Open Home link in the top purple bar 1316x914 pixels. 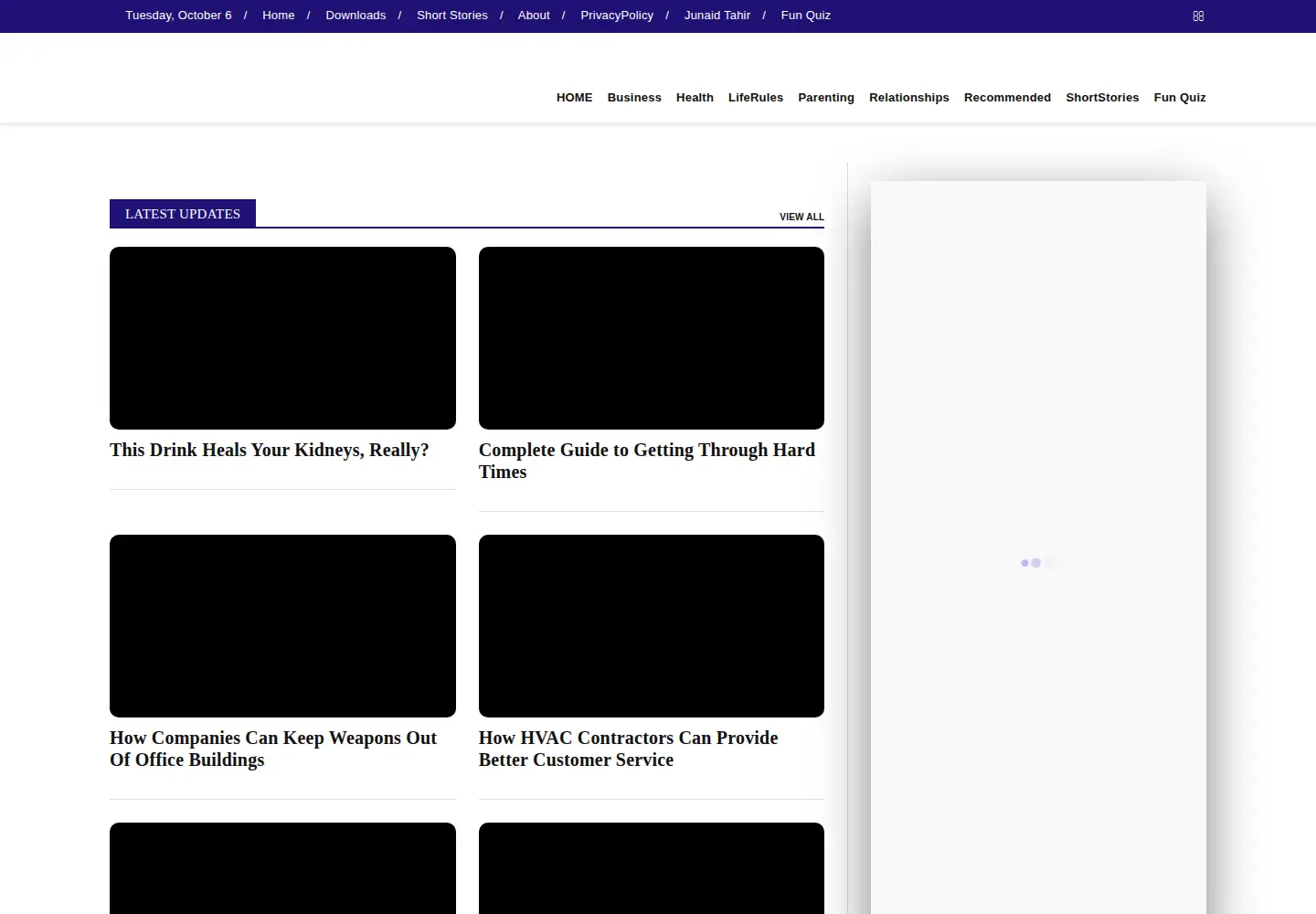coord(279,16)
